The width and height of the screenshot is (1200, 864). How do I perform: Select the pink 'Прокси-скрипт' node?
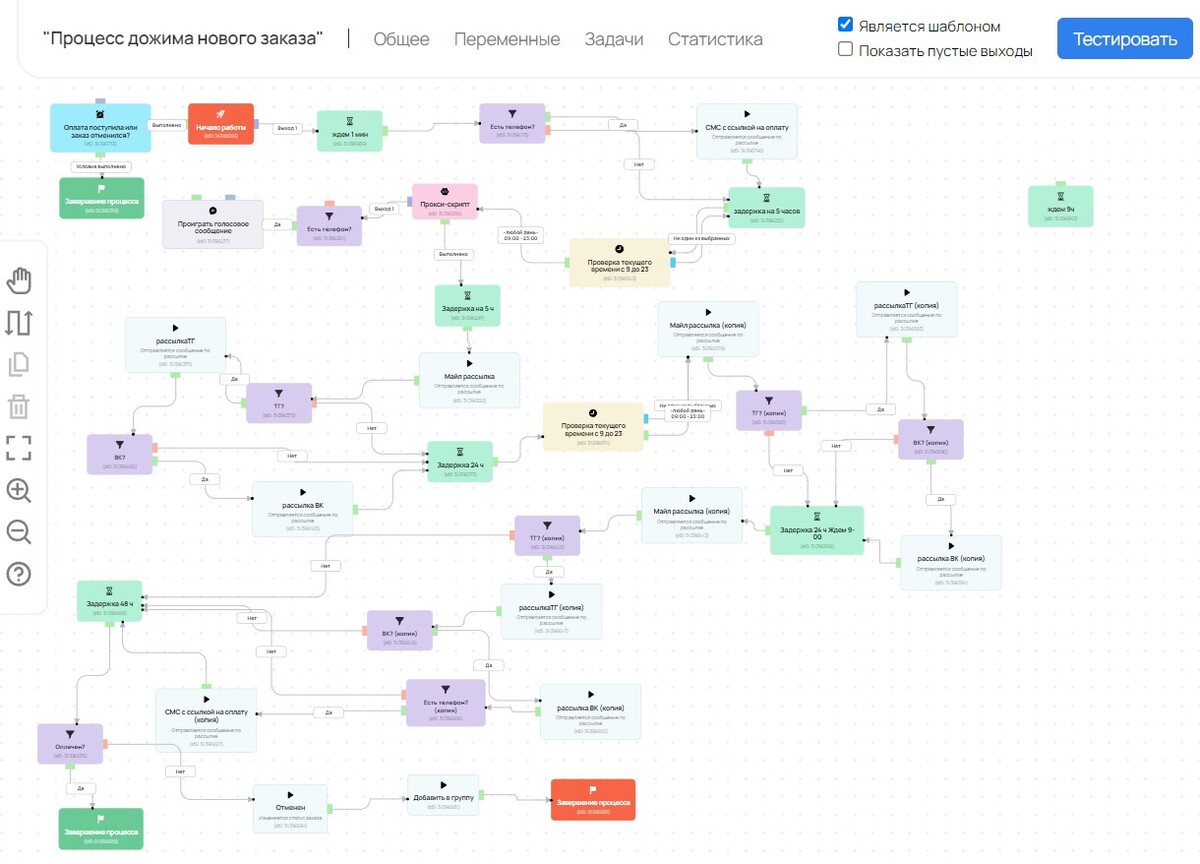point(445,208)
